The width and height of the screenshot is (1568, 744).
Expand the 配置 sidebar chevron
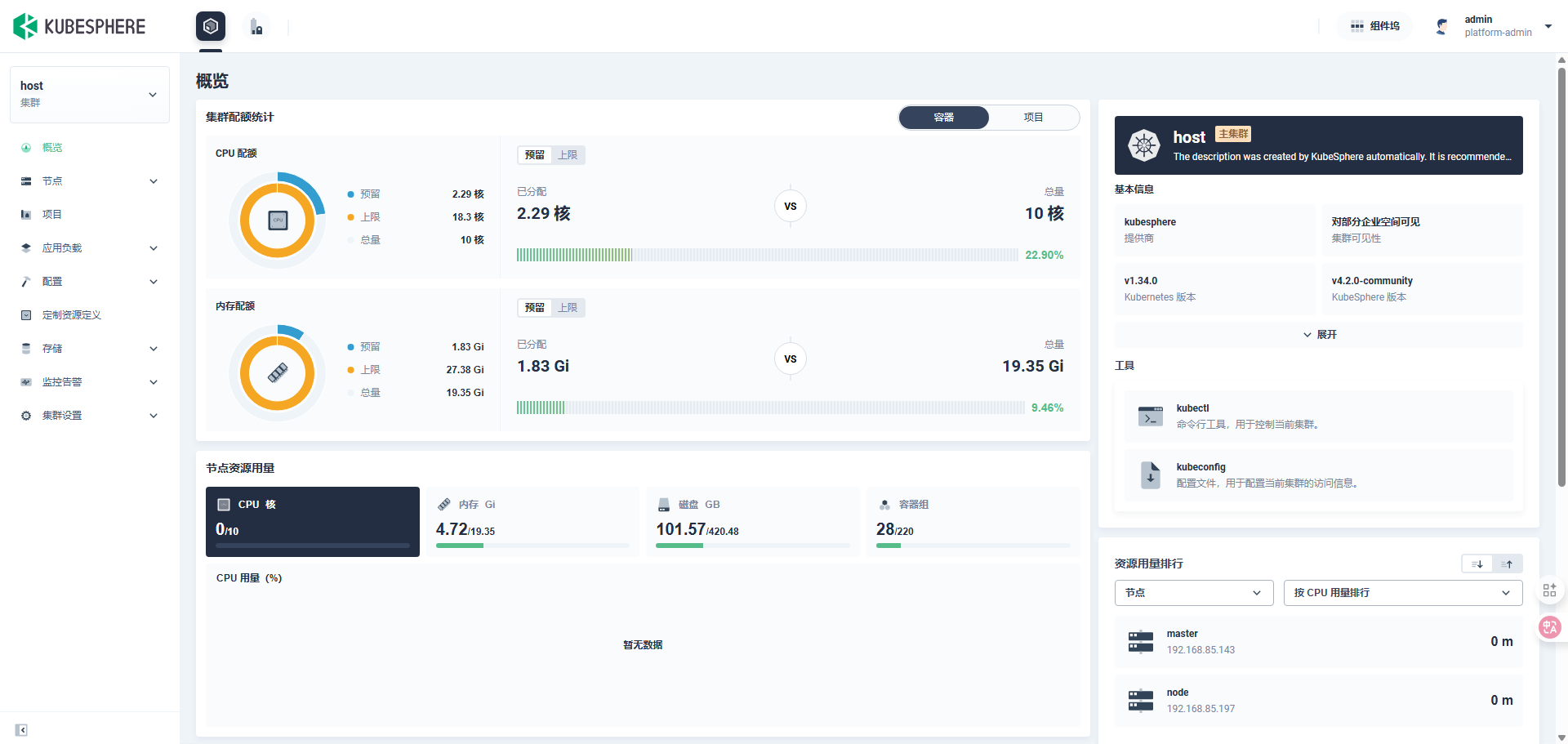click(x=154, y=282)
